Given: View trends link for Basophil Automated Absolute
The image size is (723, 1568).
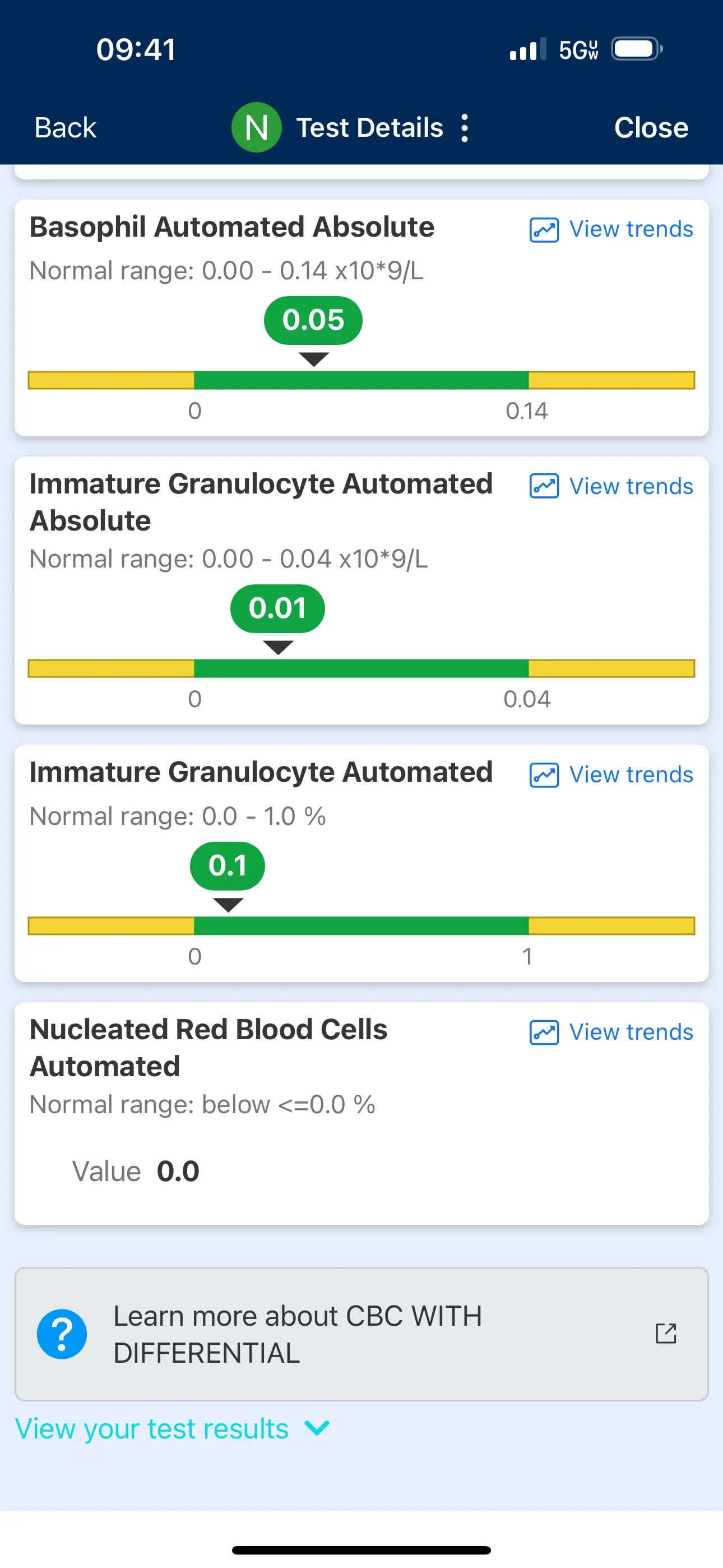Looking at the screenshot, I should tap(631, 229).
